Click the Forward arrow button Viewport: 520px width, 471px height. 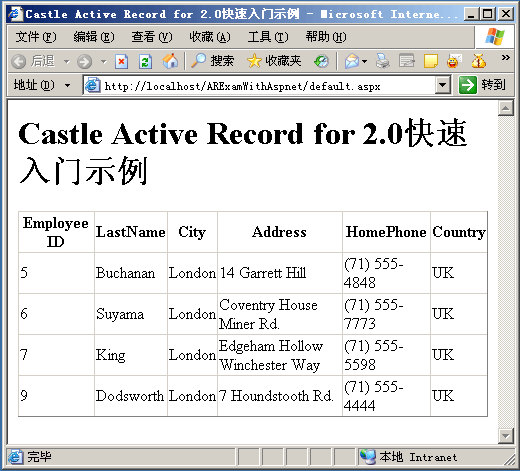(84, 62)
